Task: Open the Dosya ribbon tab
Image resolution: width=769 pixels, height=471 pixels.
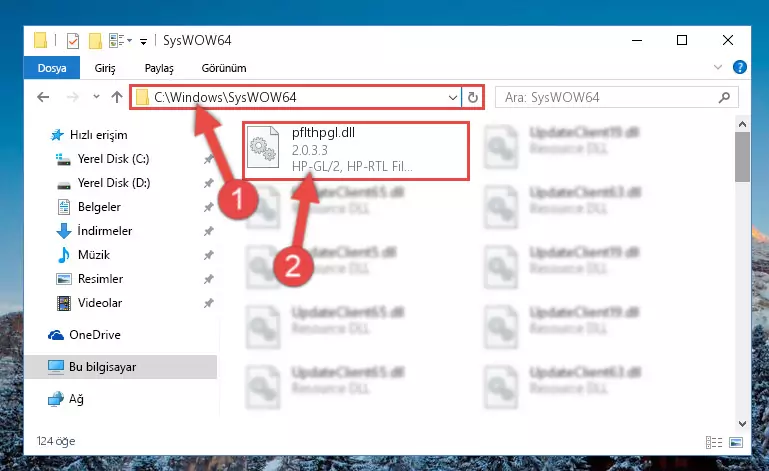Action: [x=52, y=68]
